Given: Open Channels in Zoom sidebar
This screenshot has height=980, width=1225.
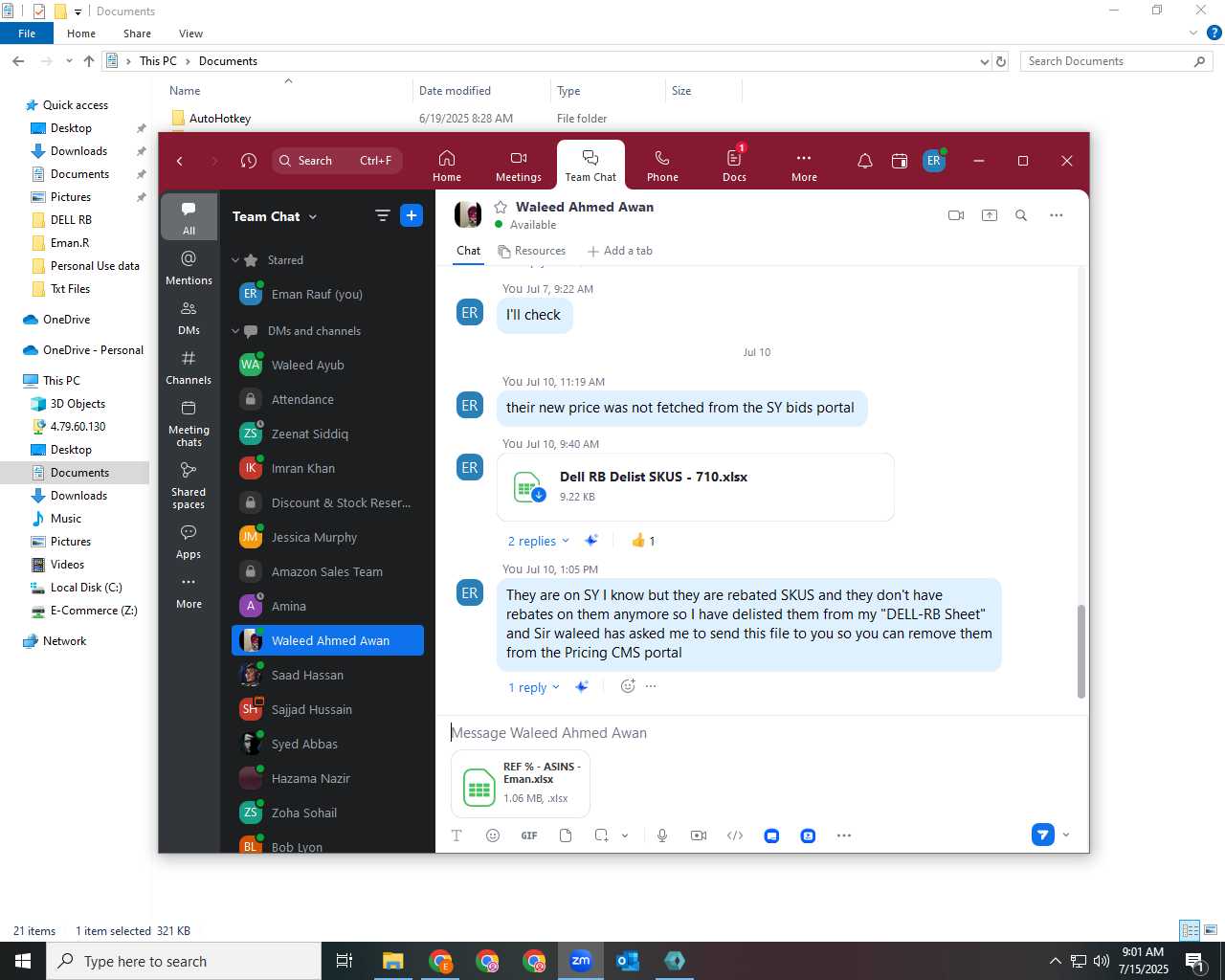Looking at the screenshot, I should tap(189, 367).
